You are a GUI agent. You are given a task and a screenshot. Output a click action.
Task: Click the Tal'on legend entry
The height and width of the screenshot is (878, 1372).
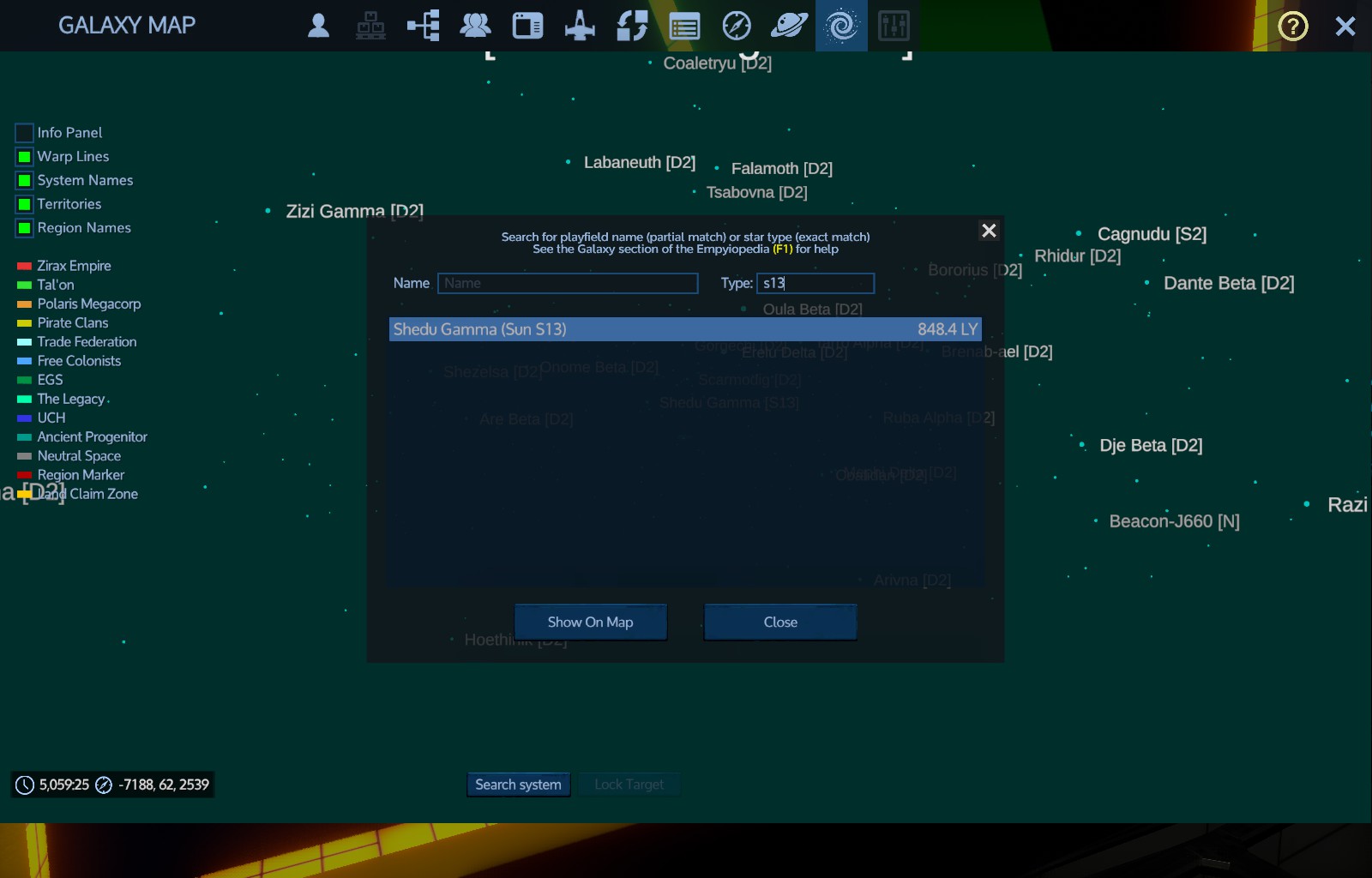click(56, 285)
